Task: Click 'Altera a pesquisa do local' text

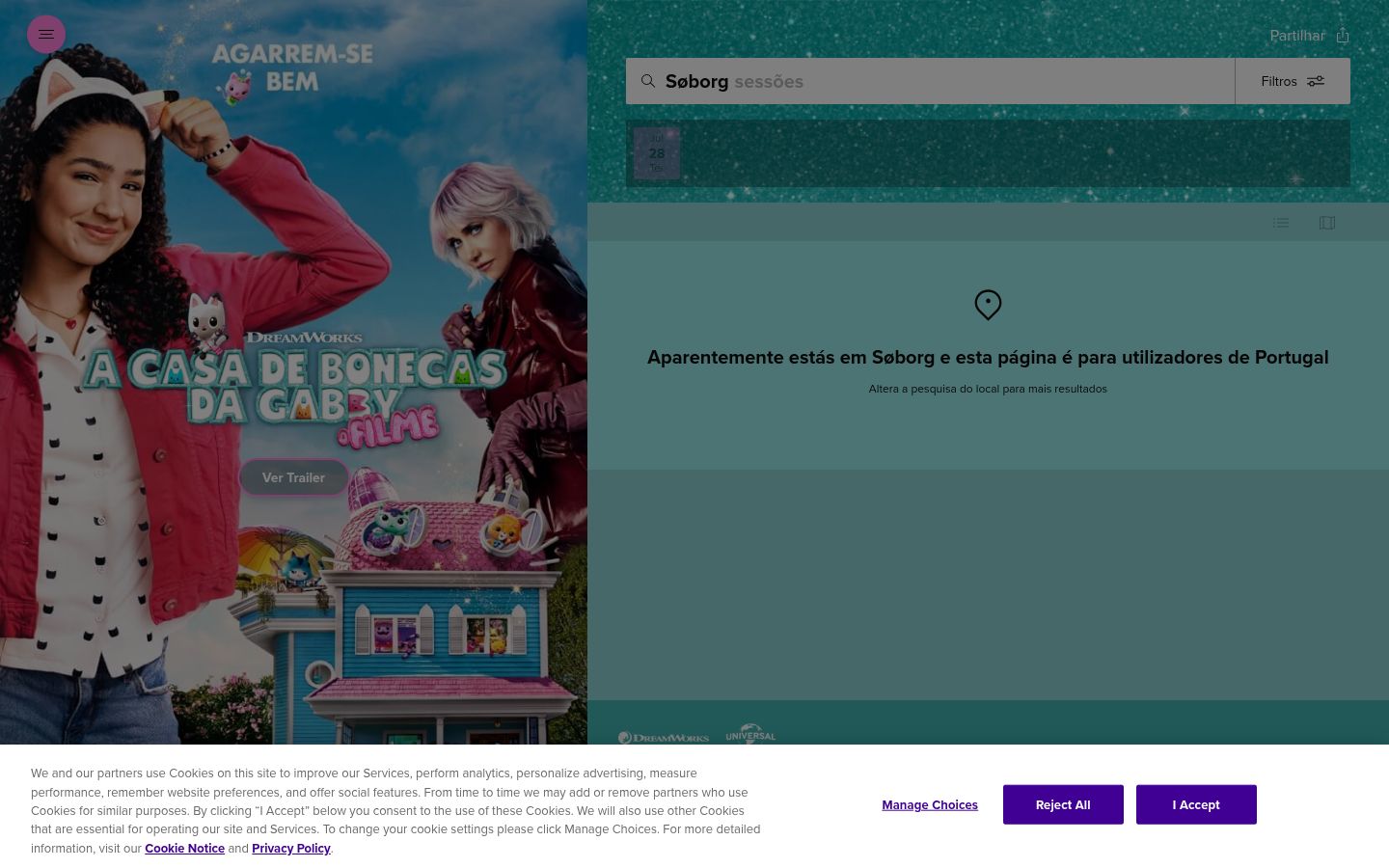Action: 988,389
